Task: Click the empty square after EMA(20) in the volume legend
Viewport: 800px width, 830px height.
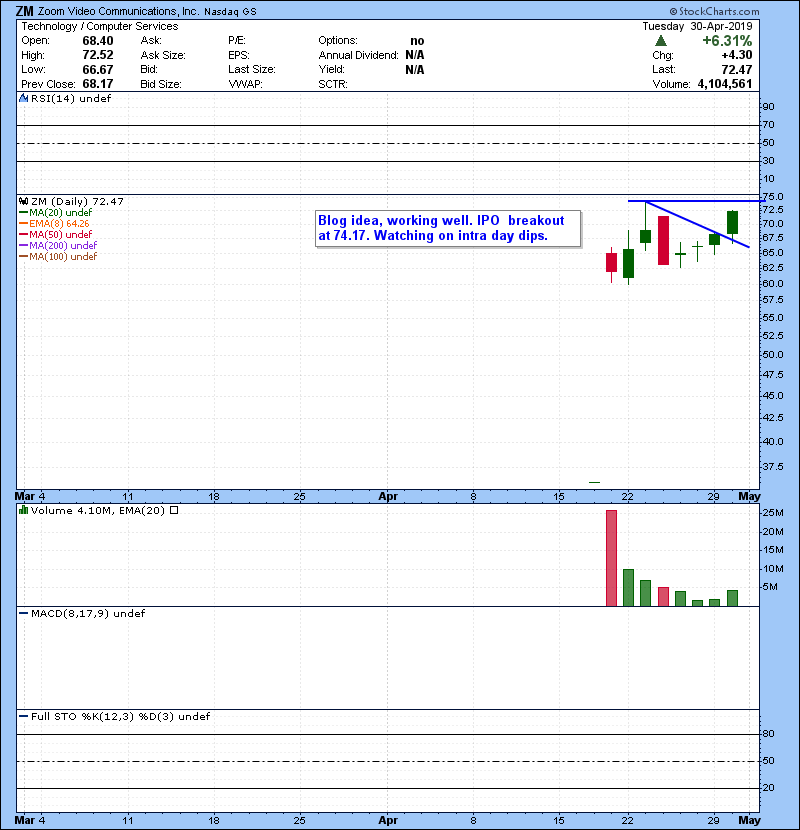Action: pyautogui.click(x=174, y=510)
